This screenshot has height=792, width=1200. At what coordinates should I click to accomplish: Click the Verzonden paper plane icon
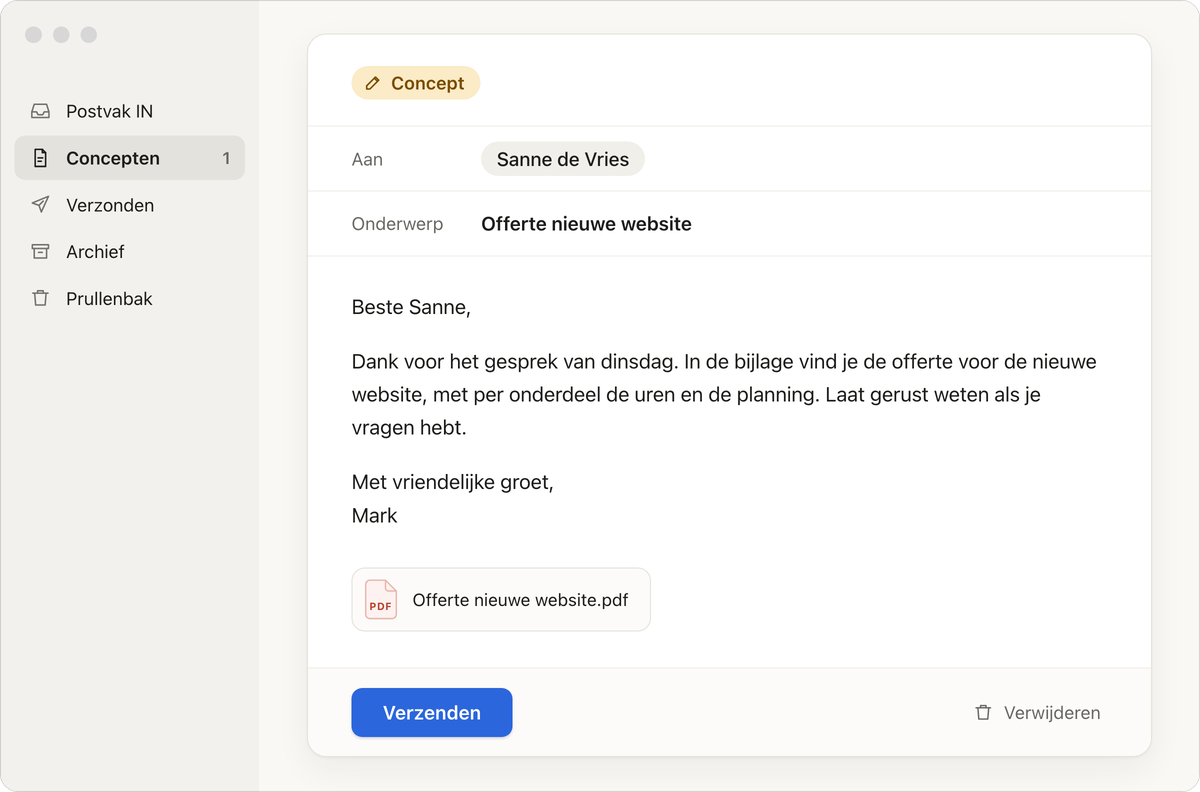pos(40,205)
